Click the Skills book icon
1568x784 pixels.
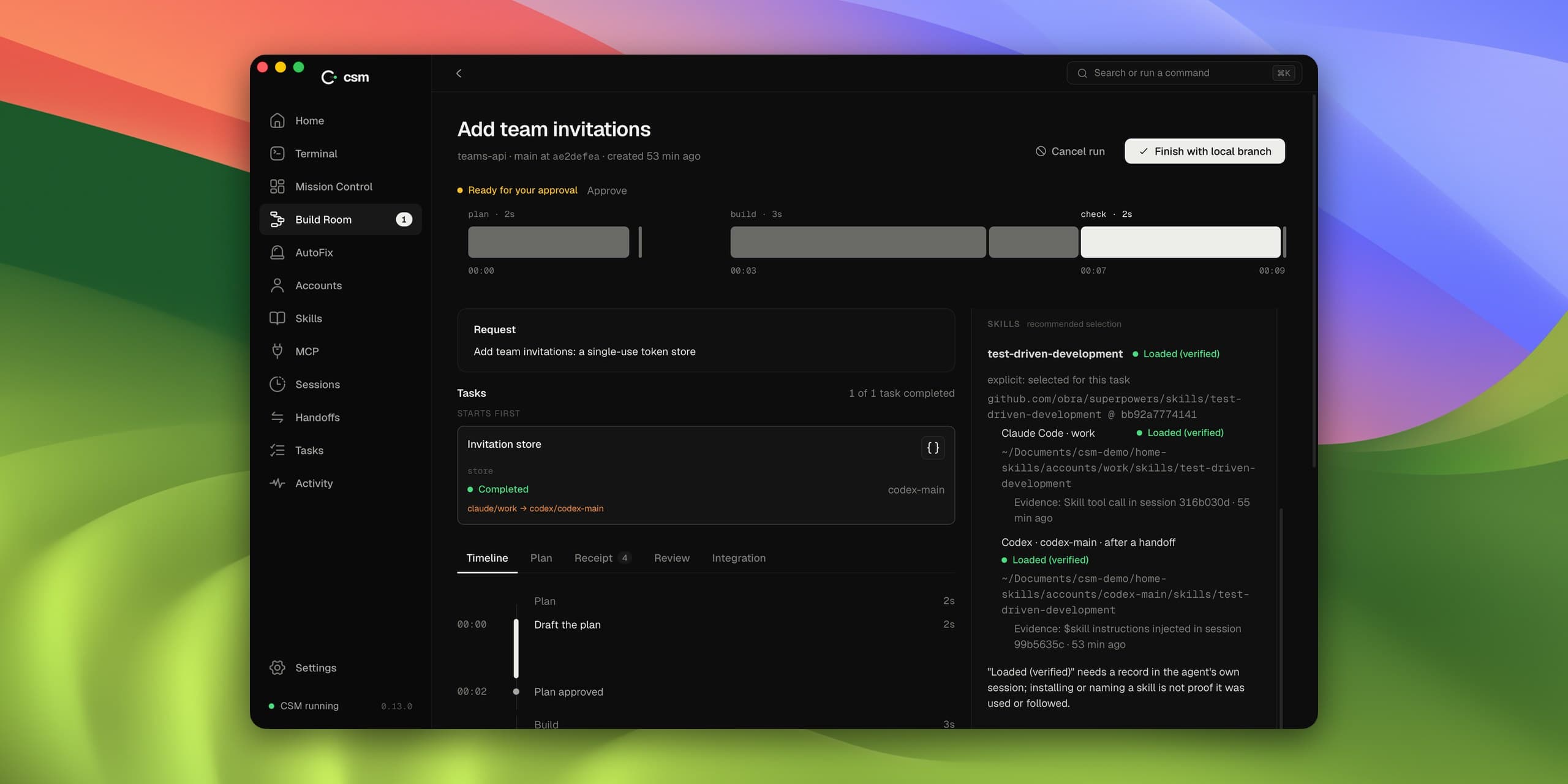tap(277, 318)
